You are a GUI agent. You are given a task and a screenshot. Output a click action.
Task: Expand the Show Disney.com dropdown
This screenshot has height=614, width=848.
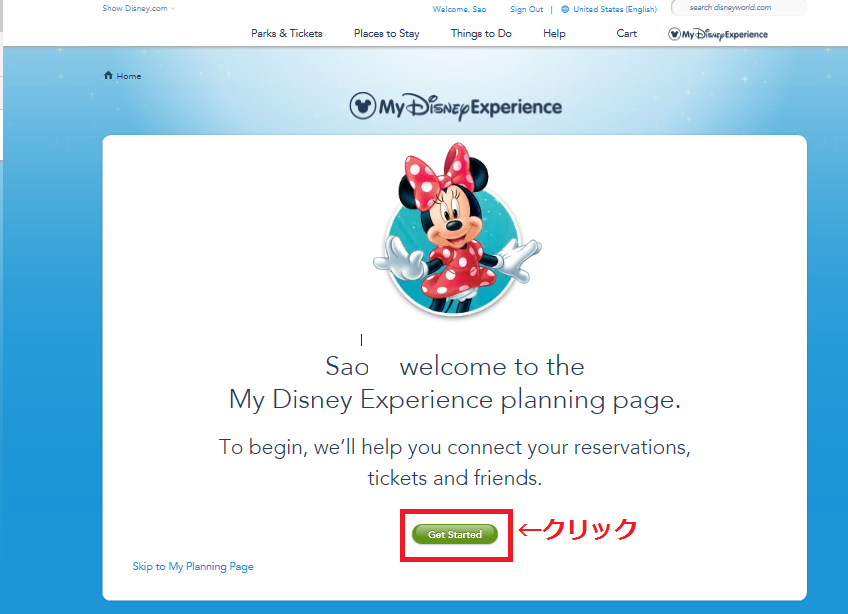point(138,8)
